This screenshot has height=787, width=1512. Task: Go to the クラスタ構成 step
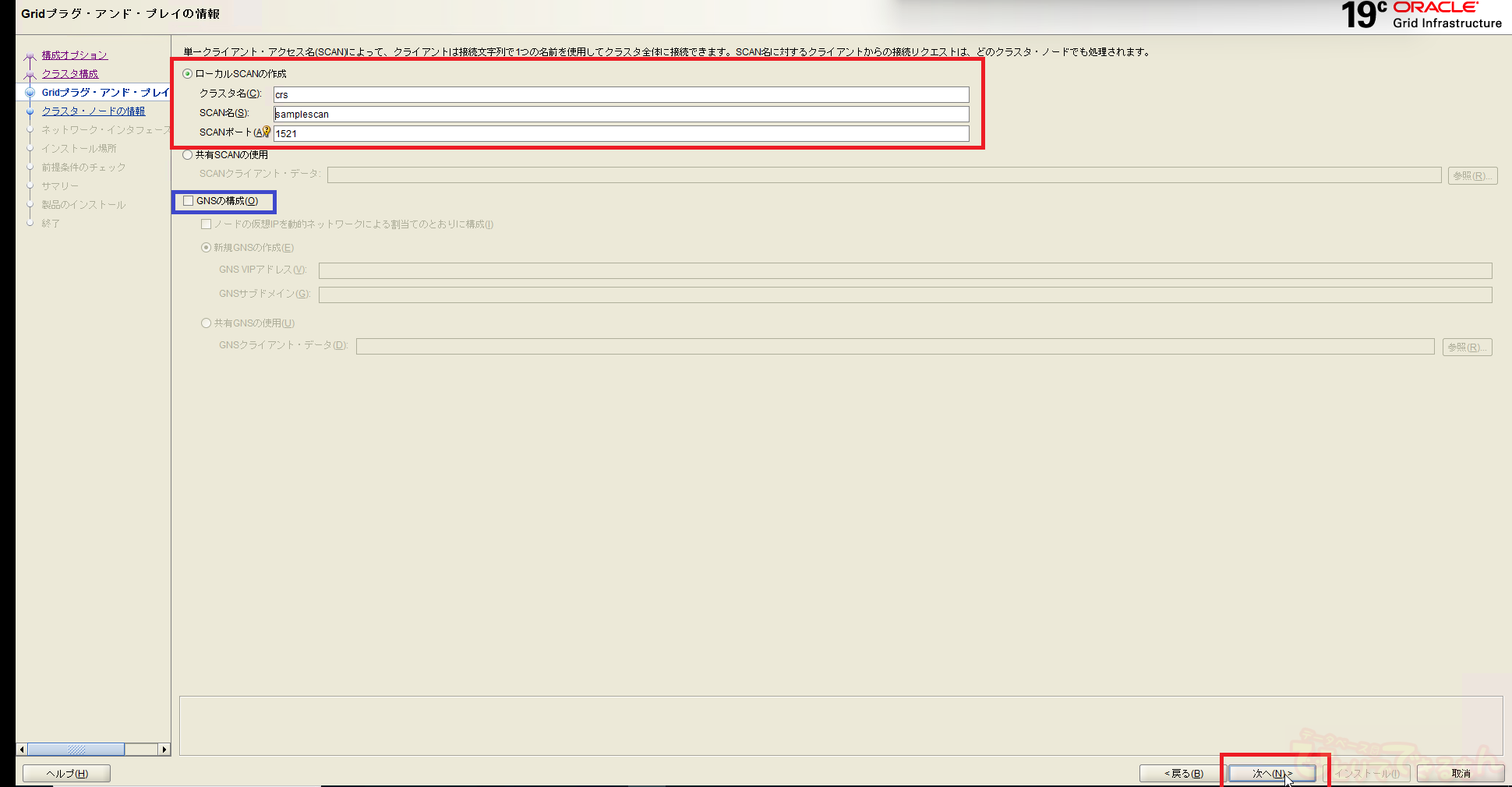(x=70, y=74)
